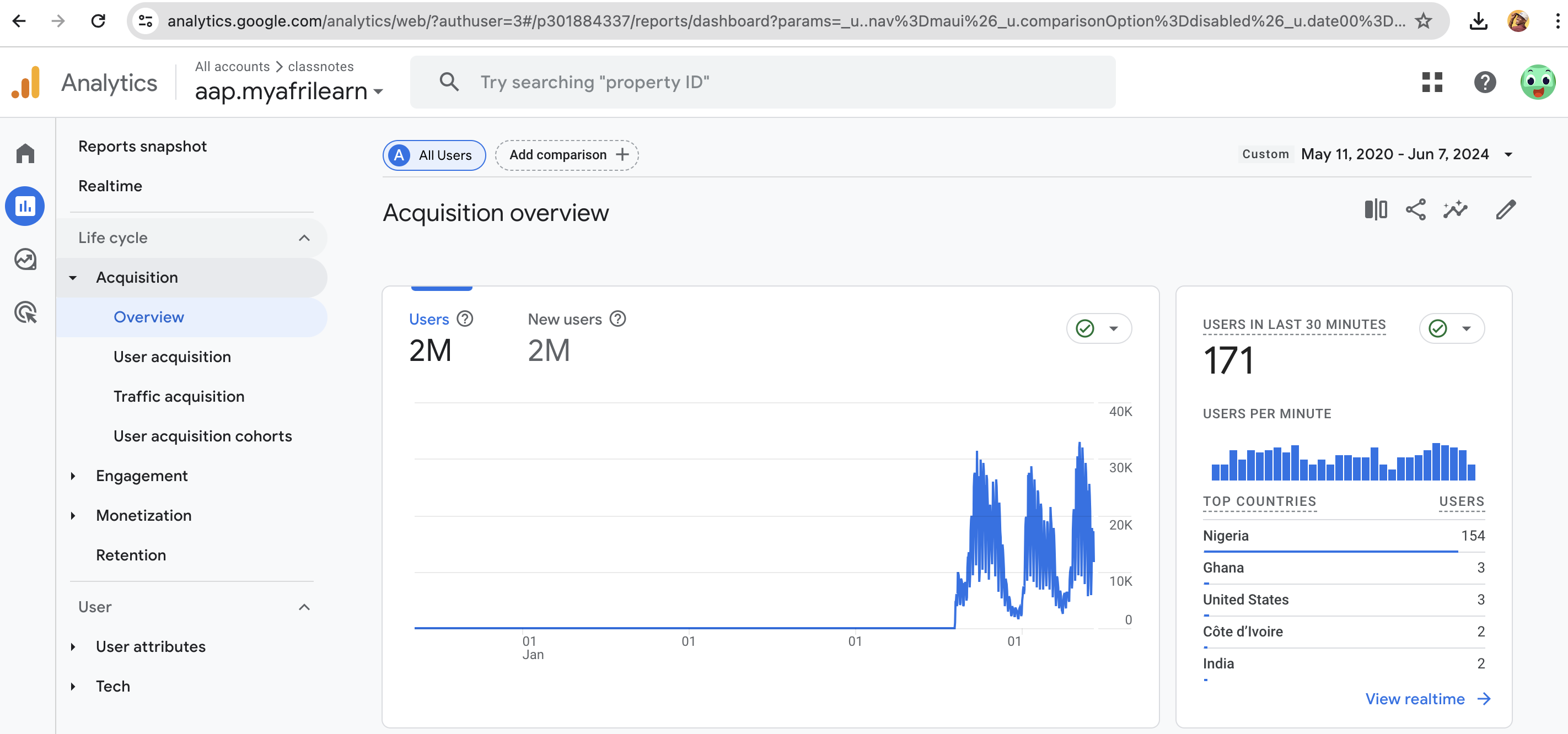The image size is (1568, 734).
Task: Click the India country row
Action: [1344, 664]
